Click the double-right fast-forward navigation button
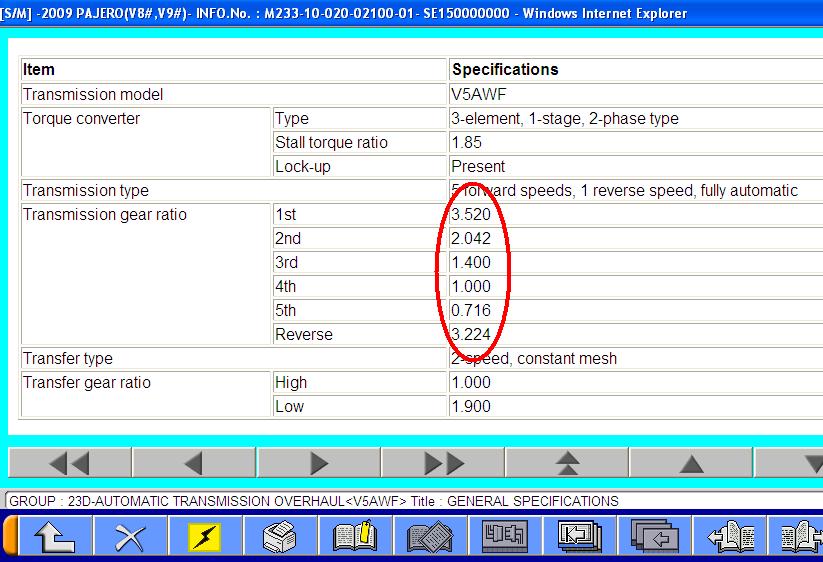The image size is (823, 562). (x=443, y=463)
